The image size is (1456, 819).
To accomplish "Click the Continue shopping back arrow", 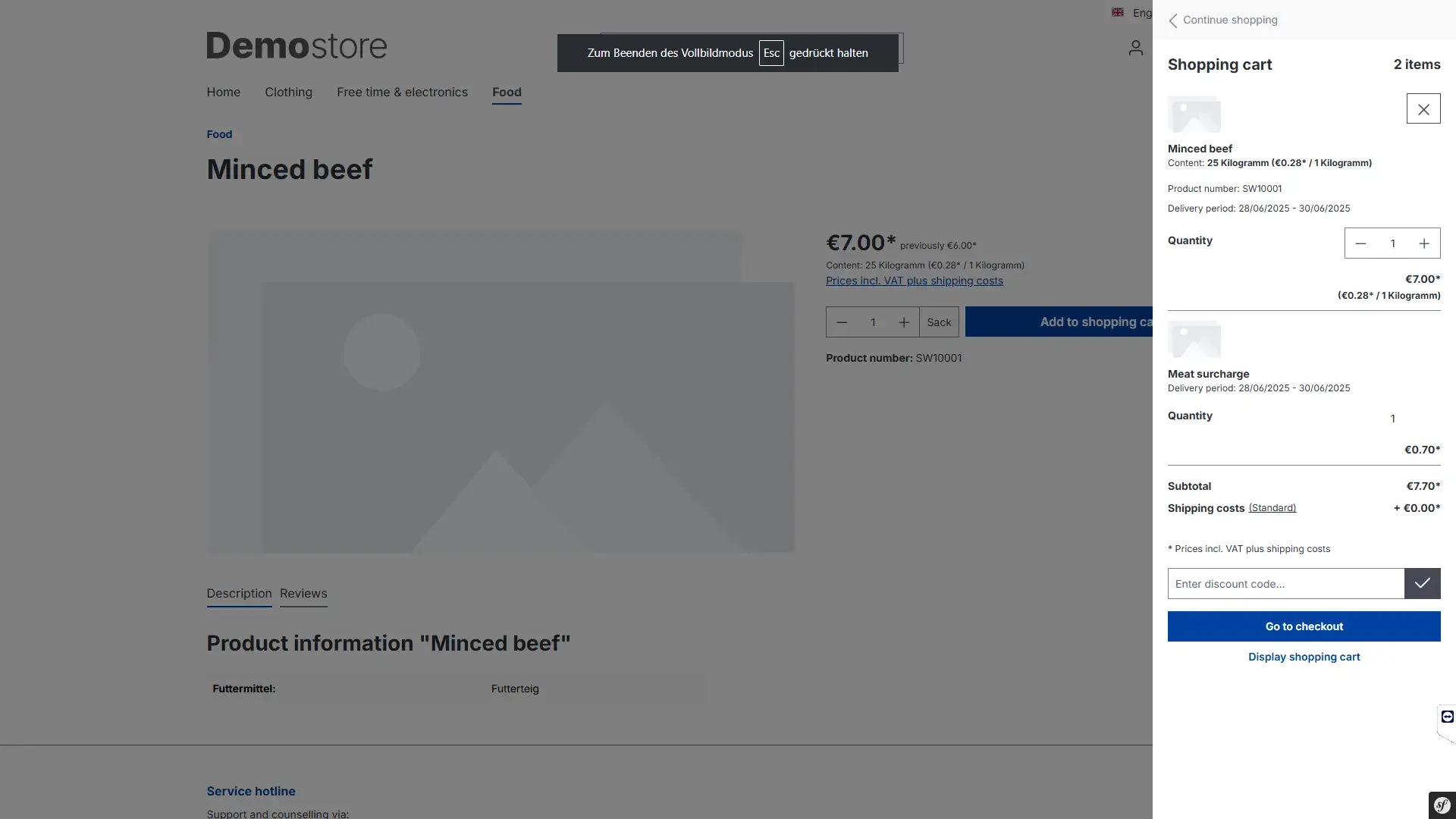I will pos(1173,20).
